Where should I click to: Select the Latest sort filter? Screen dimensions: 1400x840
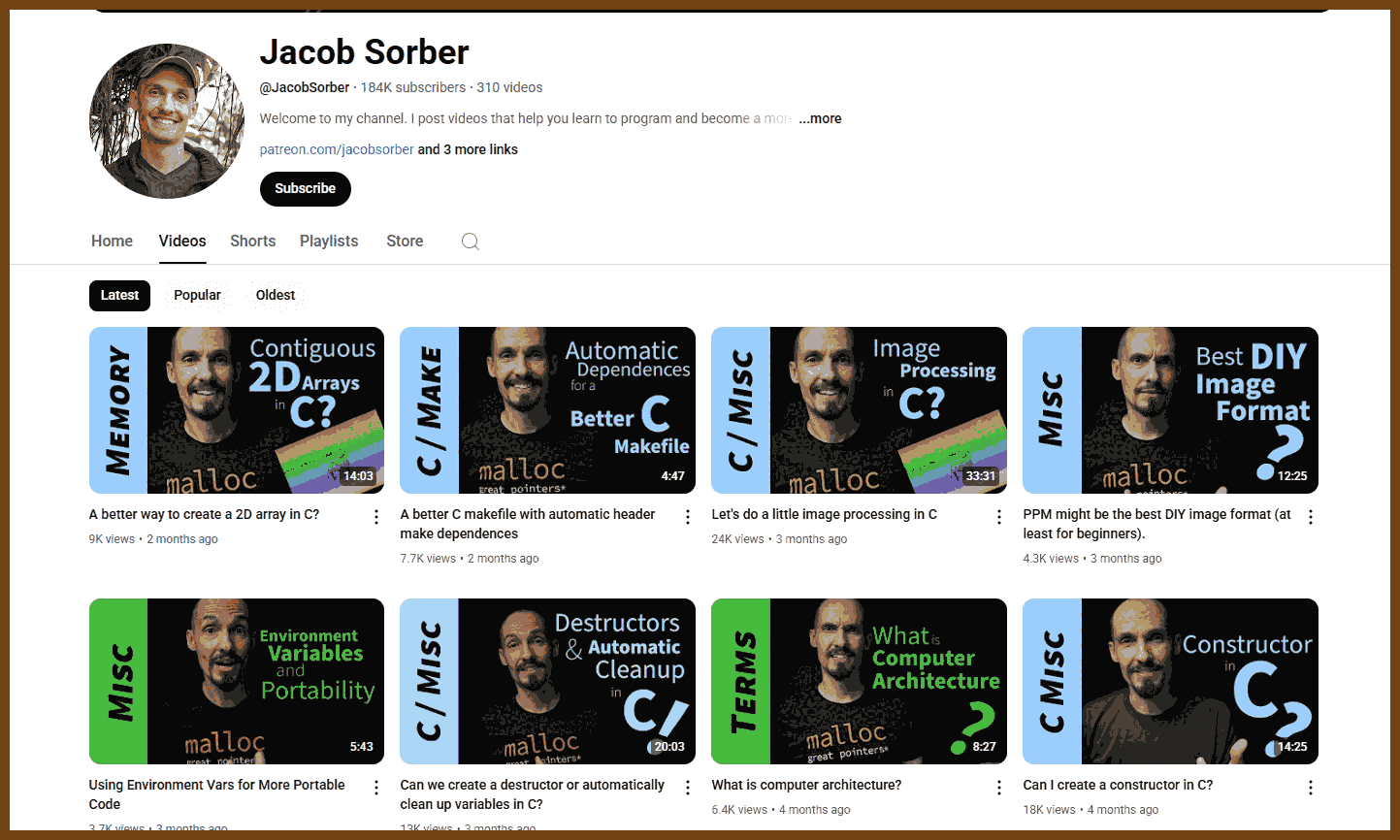(119, 295)
